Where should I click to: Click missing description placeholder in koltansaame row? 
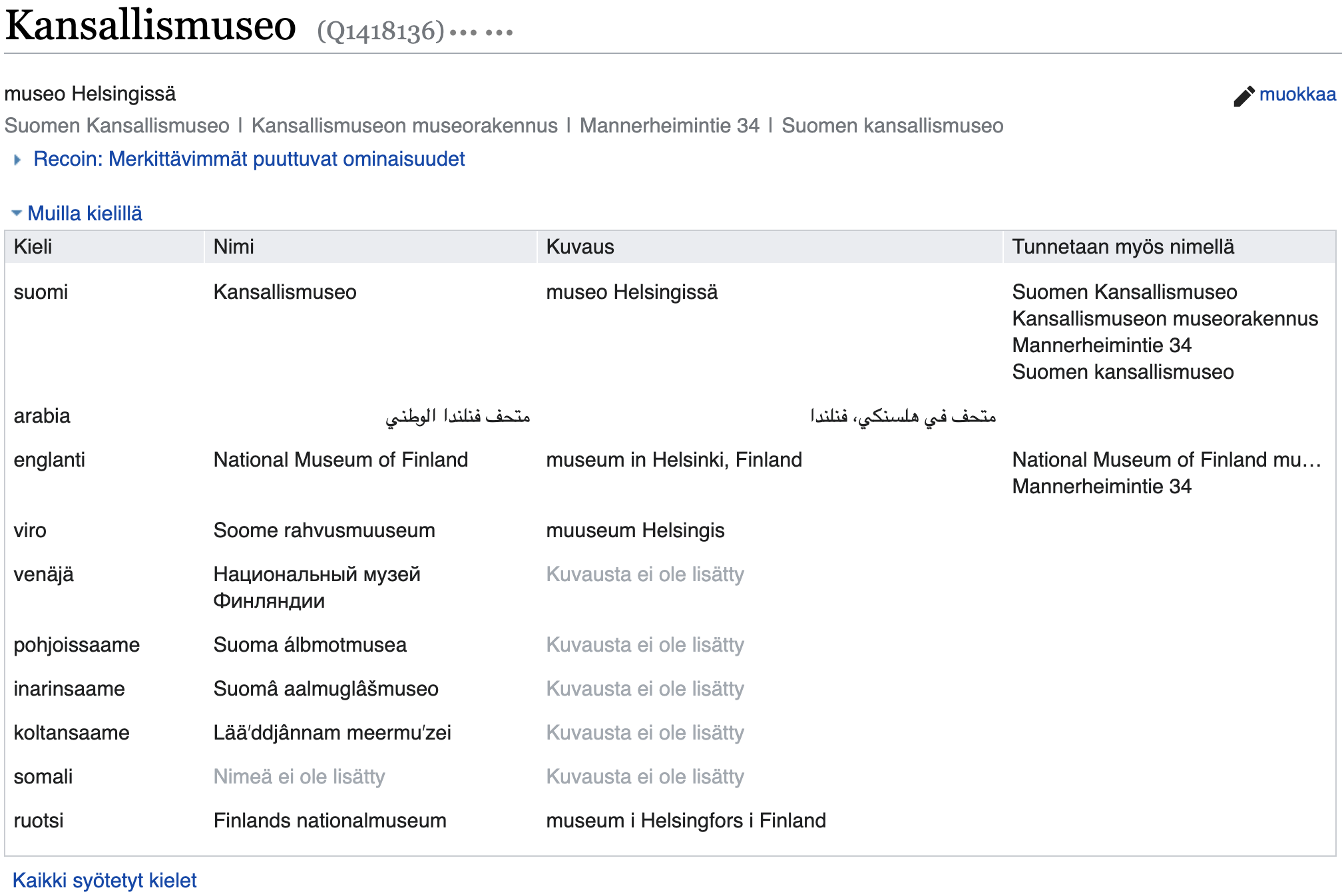(645, 733)
